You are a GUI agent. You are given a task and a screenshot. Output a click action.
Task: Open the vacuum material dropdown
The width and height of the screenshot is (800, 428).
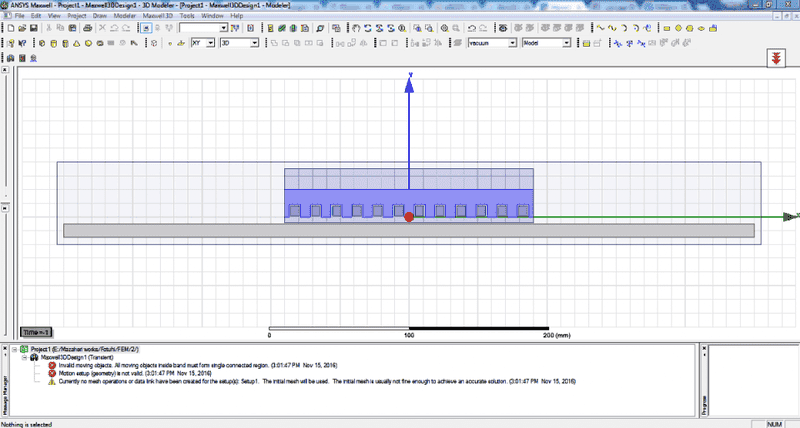pyautogui.click(x=513, y=43)
